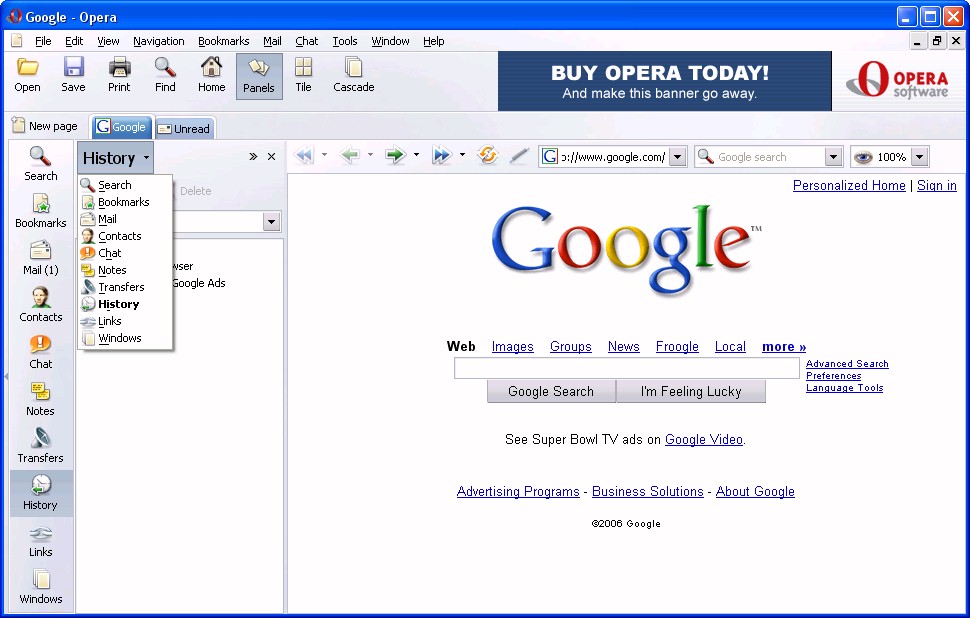Open the Advanced Search link
Viewport: 970px width, 618px height.
(x=847, y=364)
